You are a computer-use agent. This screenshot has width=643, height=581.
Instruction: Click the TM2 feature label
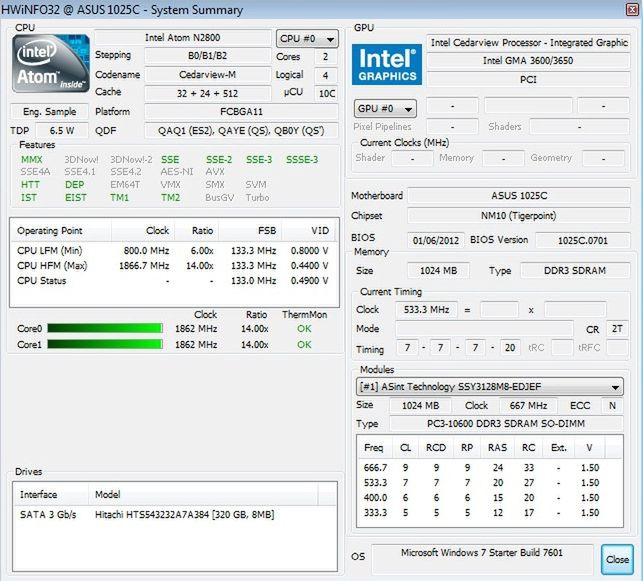pos(171,198)
